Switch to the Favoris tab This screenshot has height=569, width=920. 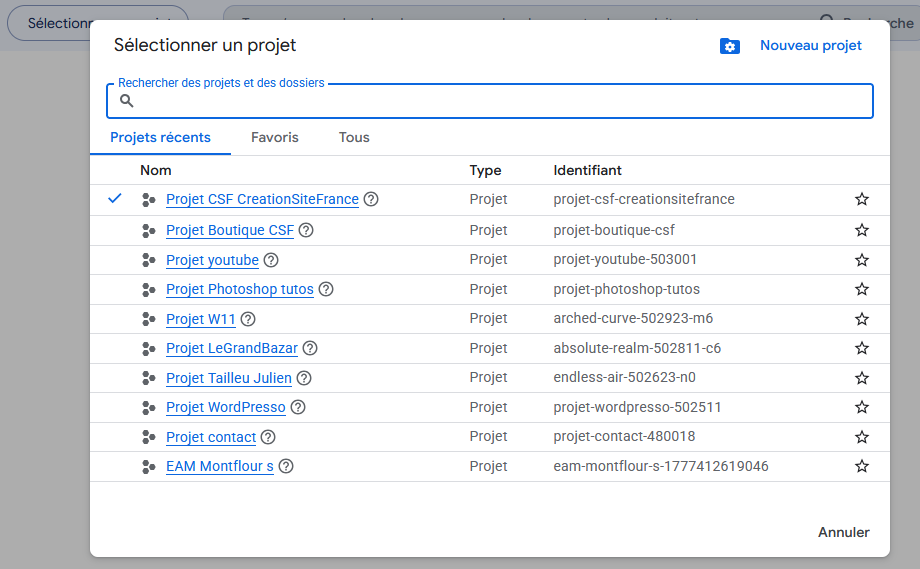point(275,137)
